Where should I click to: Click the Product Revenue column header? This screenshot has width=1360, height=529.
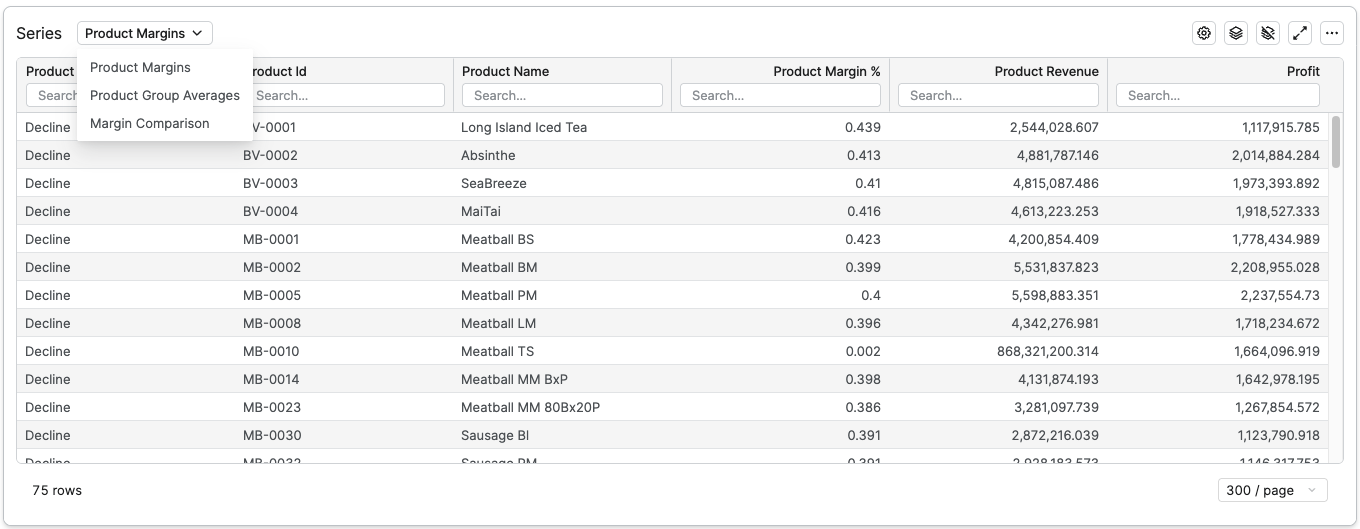(x=1046, y=71)
